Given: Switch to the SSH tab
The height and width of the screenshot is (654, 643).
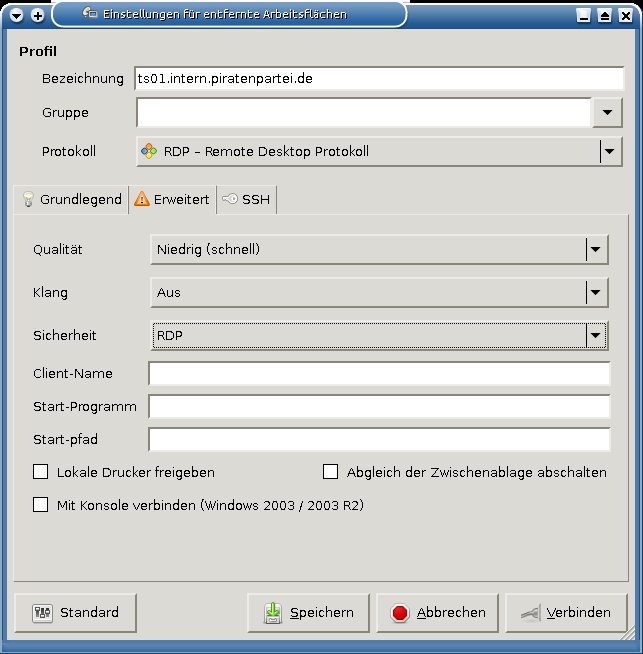Looking at the screenshot, I should (246, 200).
